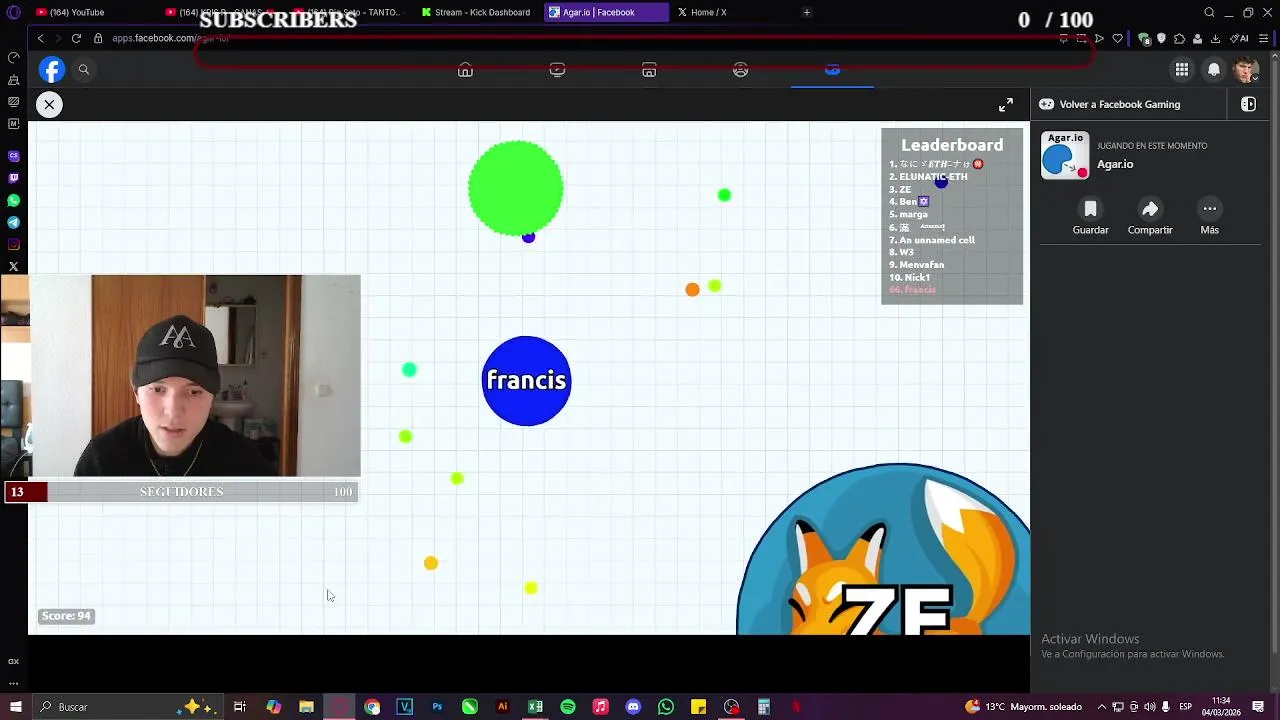The image size is (1280, 720).
Task: Enter fullscreen mode for the Agar.io game
Action: tap(1006, 105)
